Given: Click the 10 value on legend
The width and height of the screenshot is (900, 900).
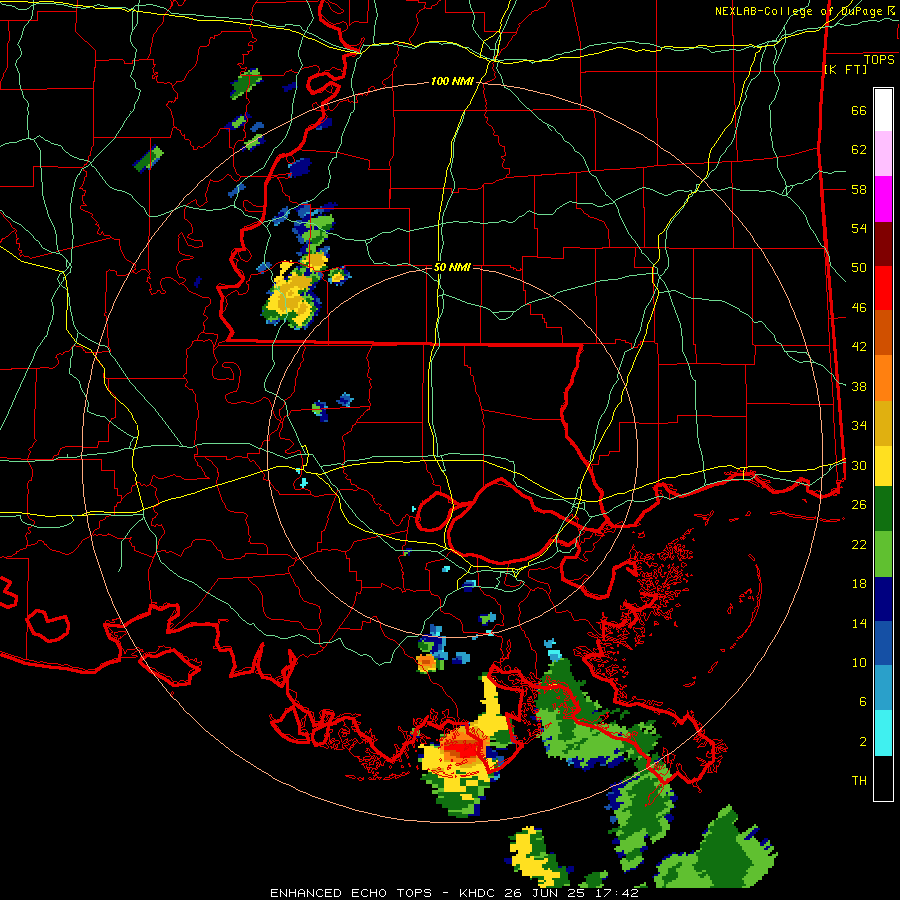Looking at the screenshot, I should click(859, 662).
